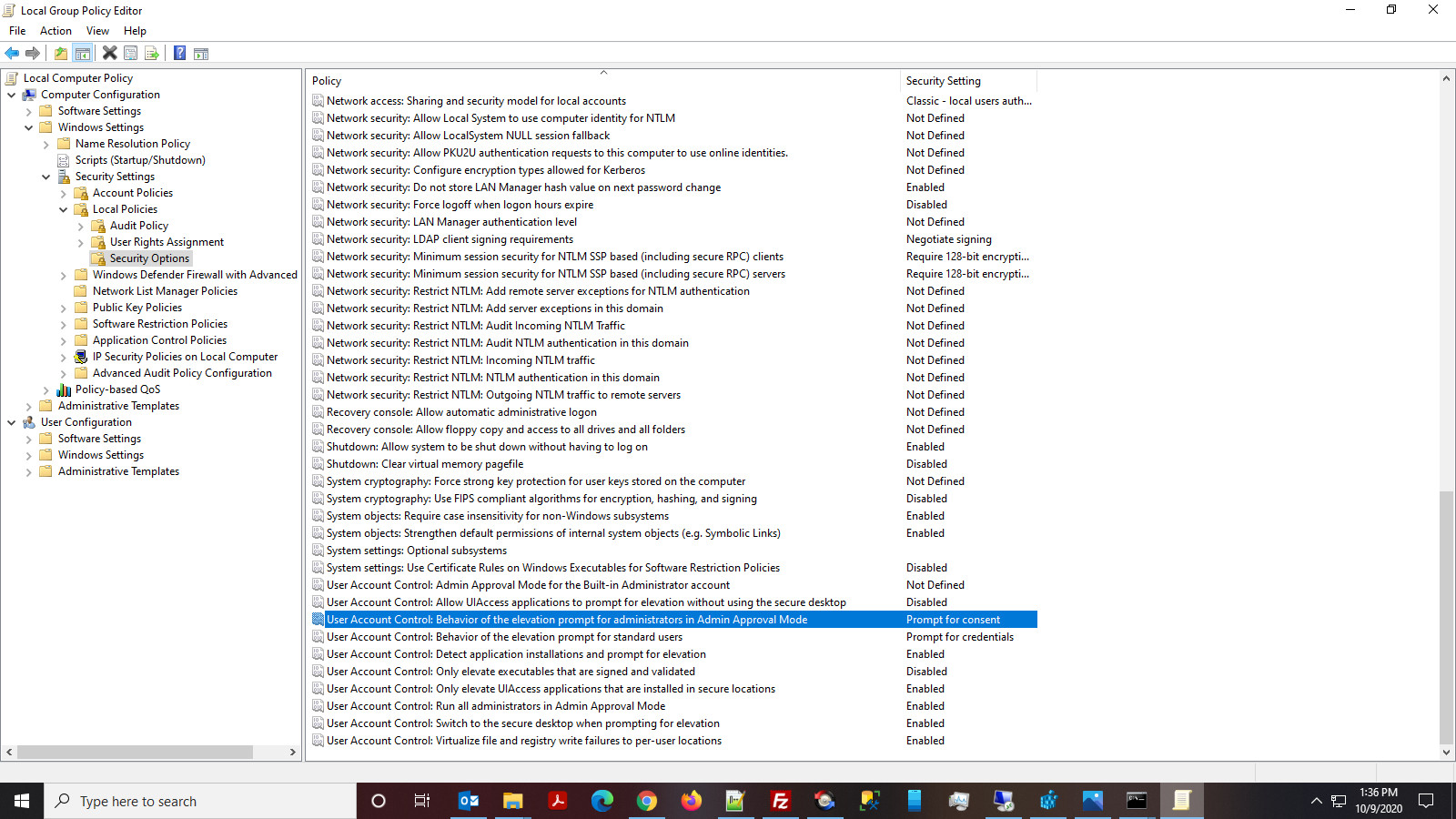1456x819 pixels.
Task: Collapse the Local Policies tree node
Action: (63, 208)
